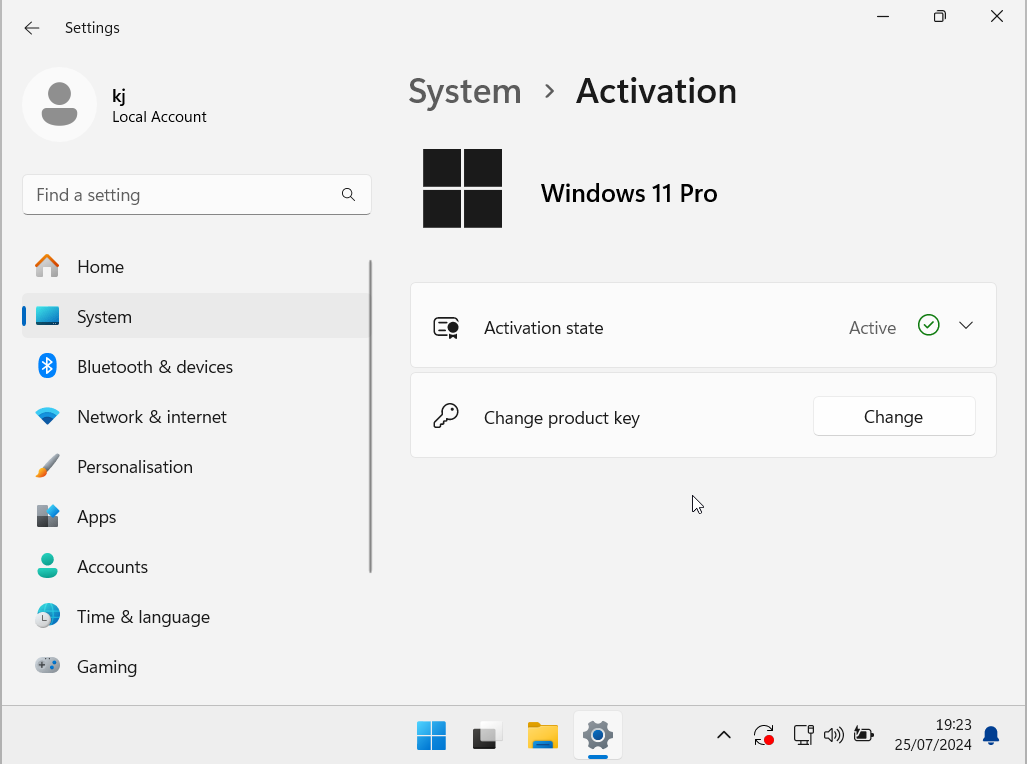This screenshot has width=1027, height=764.
Task: Click the product key icon
Action: click(446, 416)
